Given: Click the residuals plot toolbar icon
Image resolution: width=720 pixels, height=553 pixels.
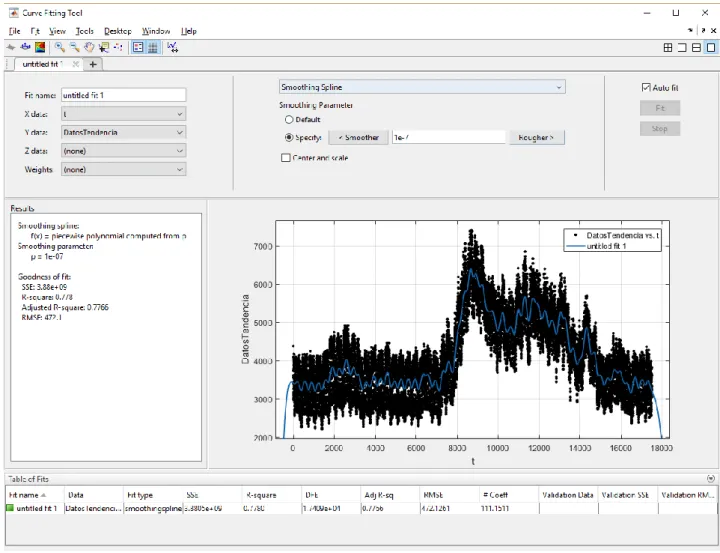Looking at the screenshot, I should pyautogui.click(x=26, y=47).
